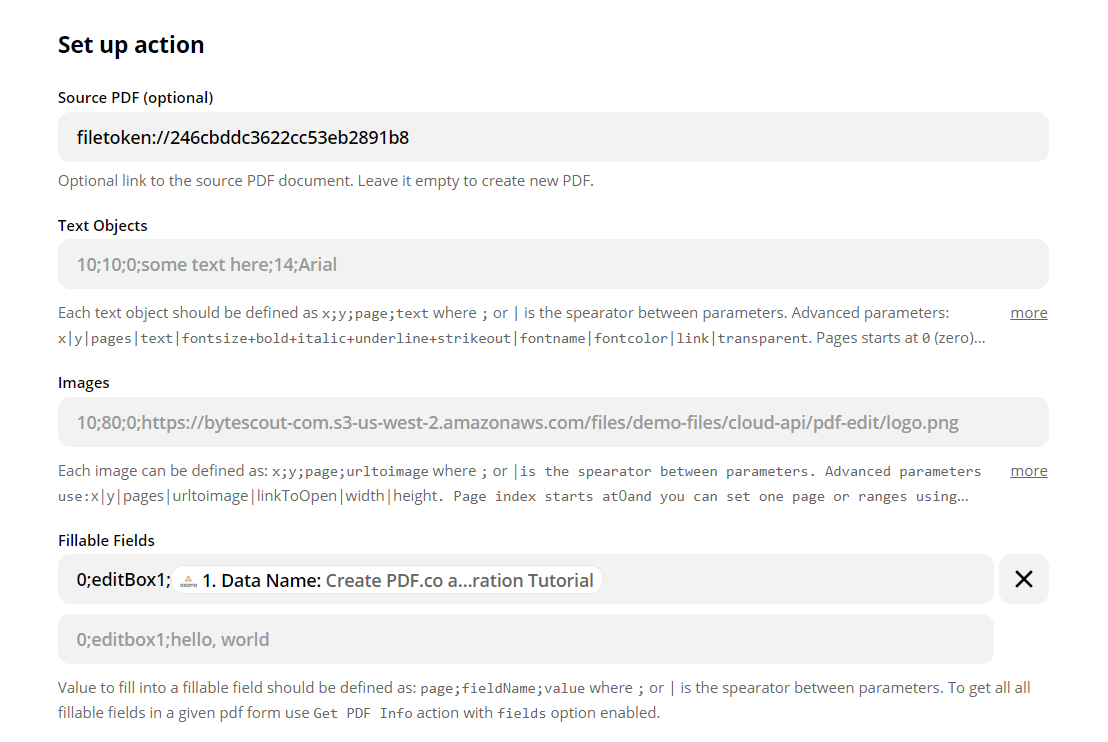Click the Text Objects label
1108x742 pixels.
click(x=102, y=225)
